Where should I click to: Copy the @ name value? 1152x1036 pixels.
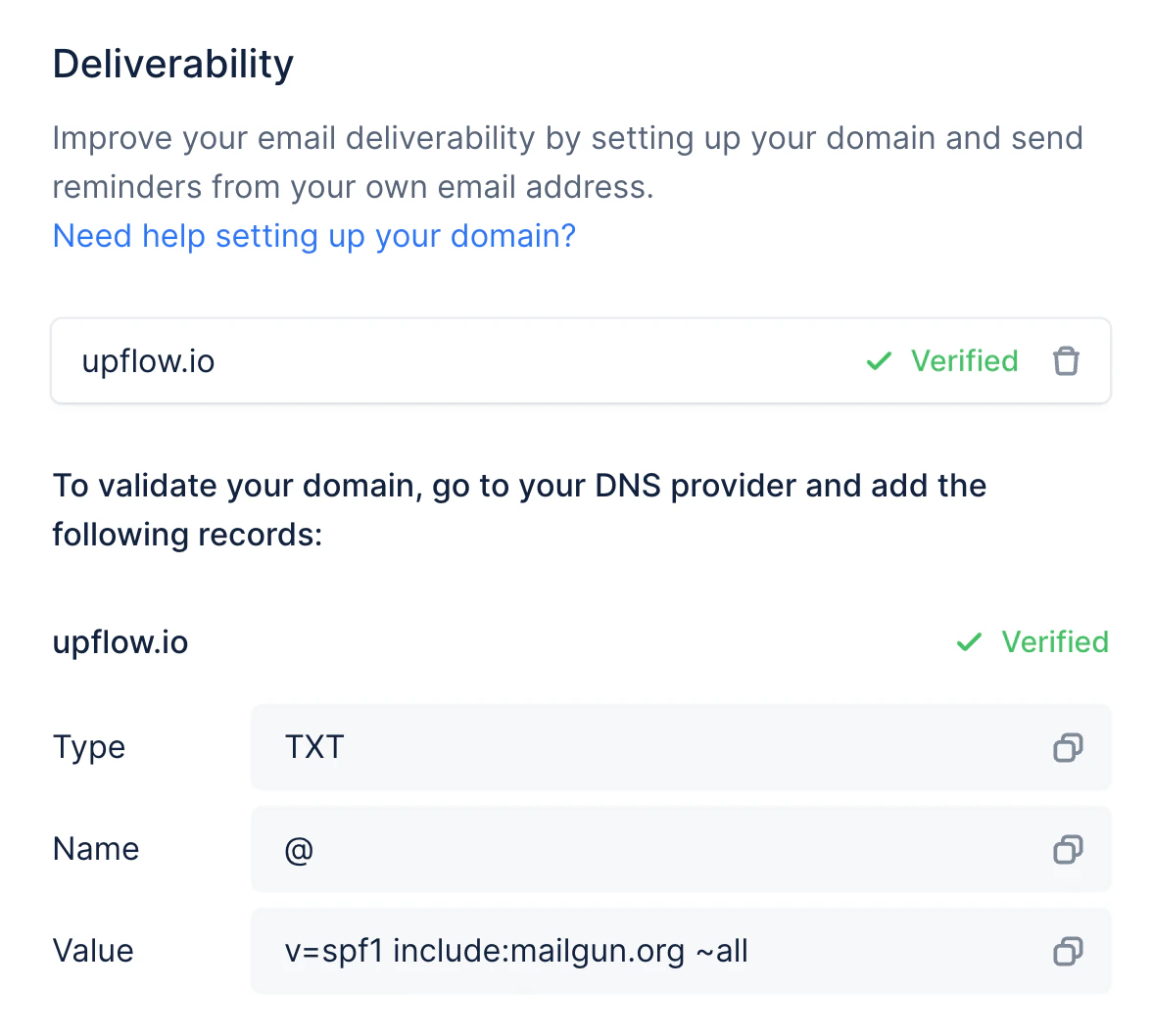coord(1068,850)
